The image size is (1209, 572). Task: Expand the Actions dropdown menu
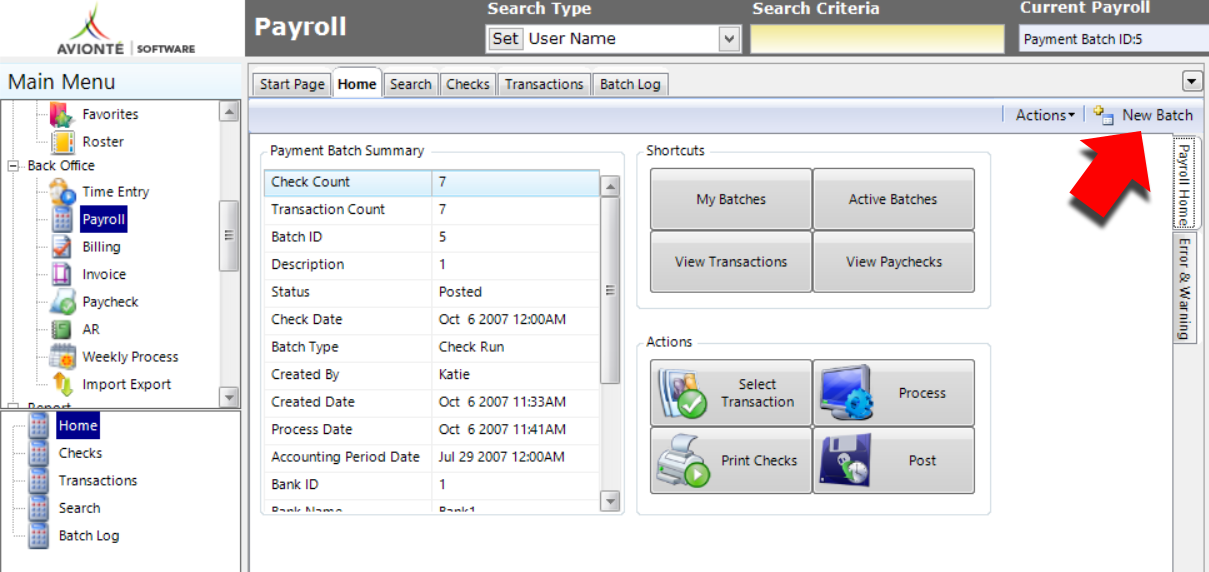1045,115
